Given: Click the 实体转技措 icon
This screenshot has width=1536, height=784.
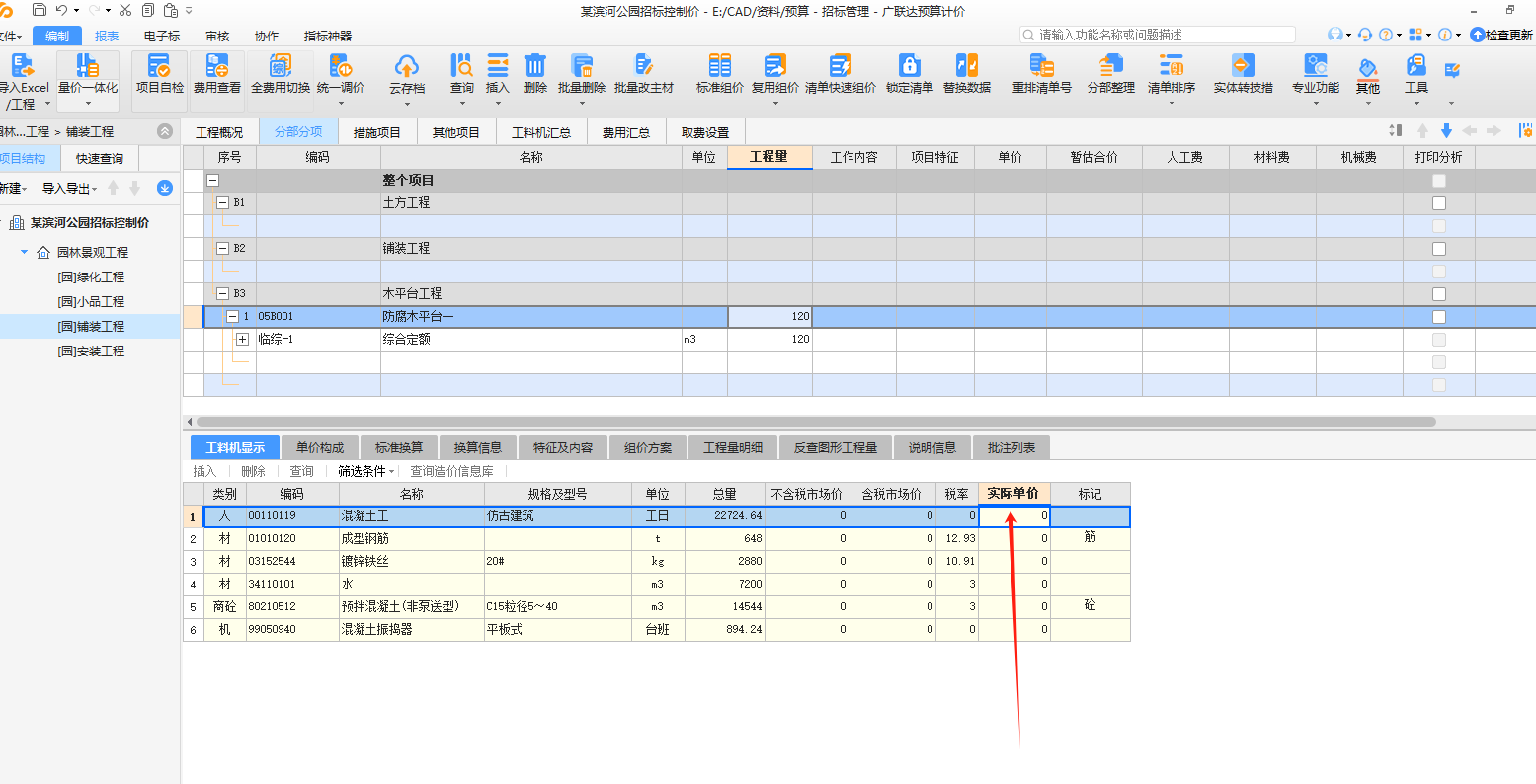Looking at the screenshot, I should click(1243, 66).
